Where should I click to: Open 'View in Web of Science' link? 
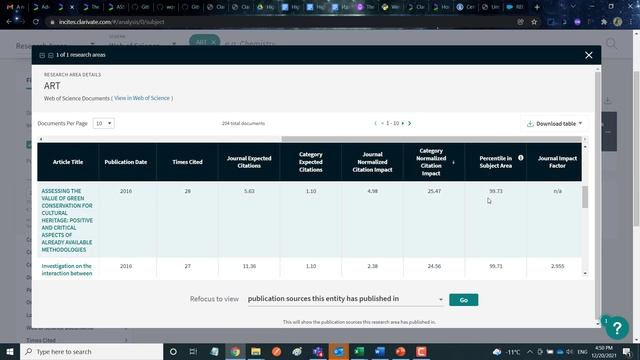pyautogui.click(x=142, y=98)
